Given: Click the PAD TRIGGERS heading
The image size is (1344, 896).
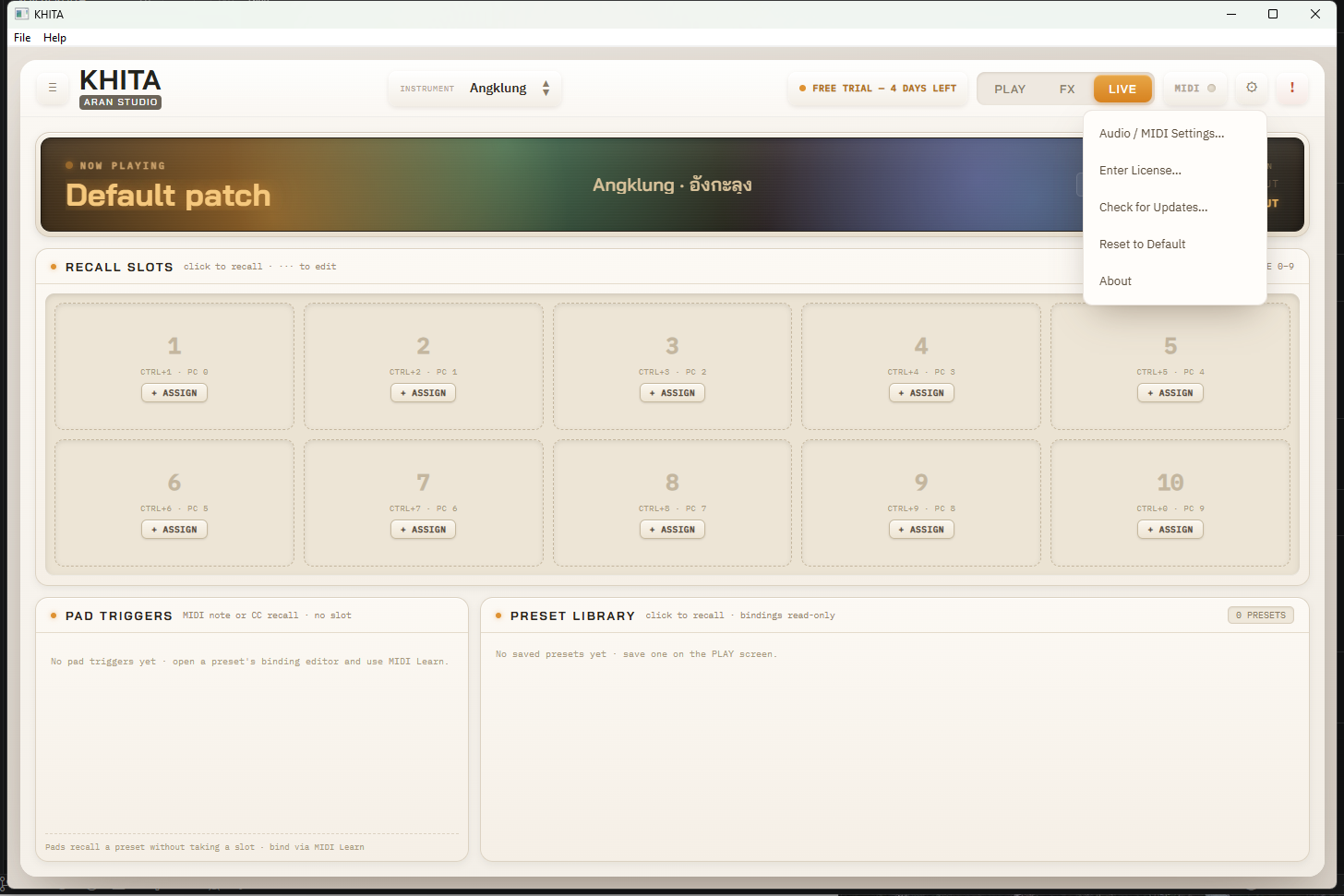Looking at the screenshot, I should 119,615.
